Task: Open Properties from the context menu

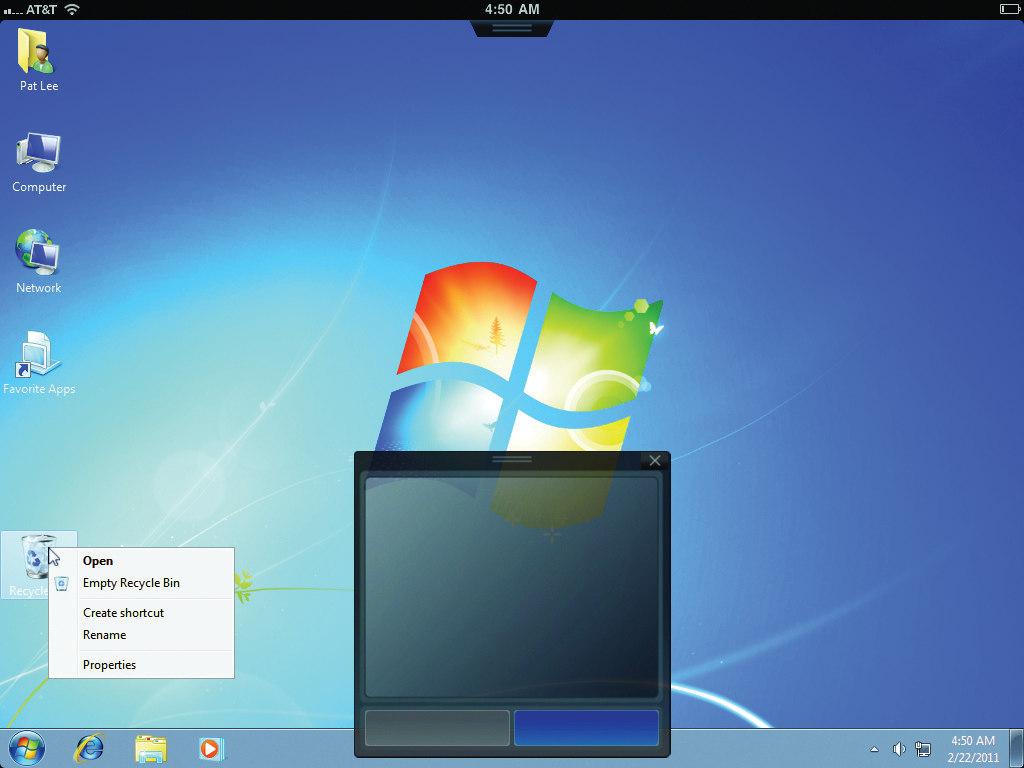Action: tap(109, 665)
